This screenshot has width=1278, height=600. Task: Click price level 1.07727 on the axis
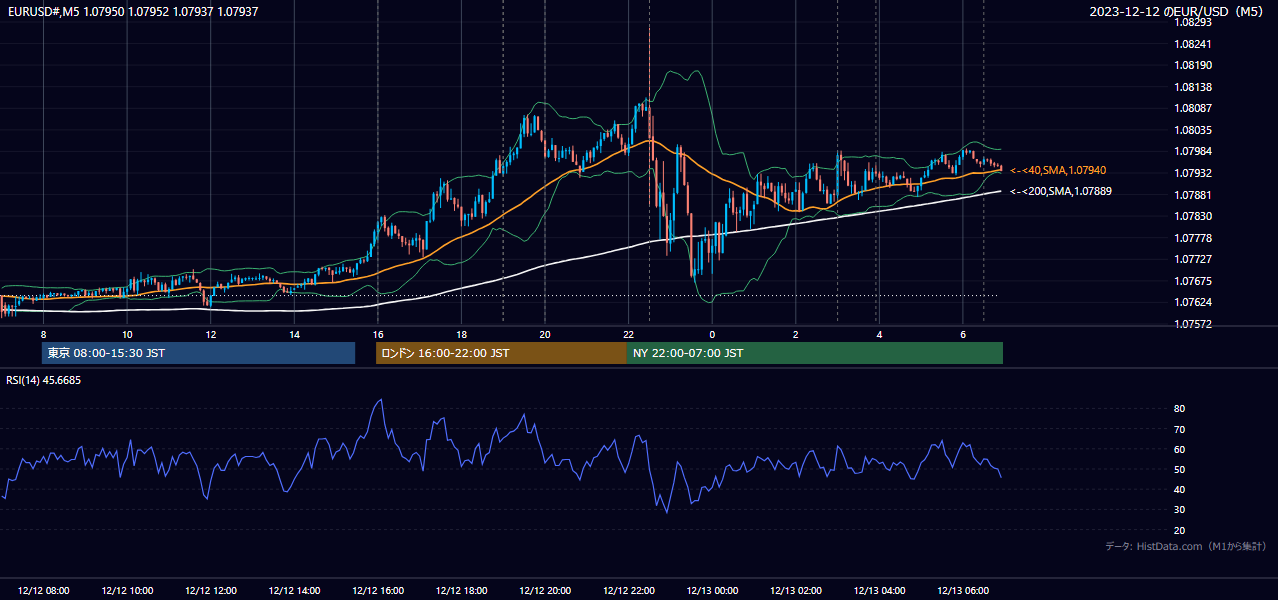1194,259
